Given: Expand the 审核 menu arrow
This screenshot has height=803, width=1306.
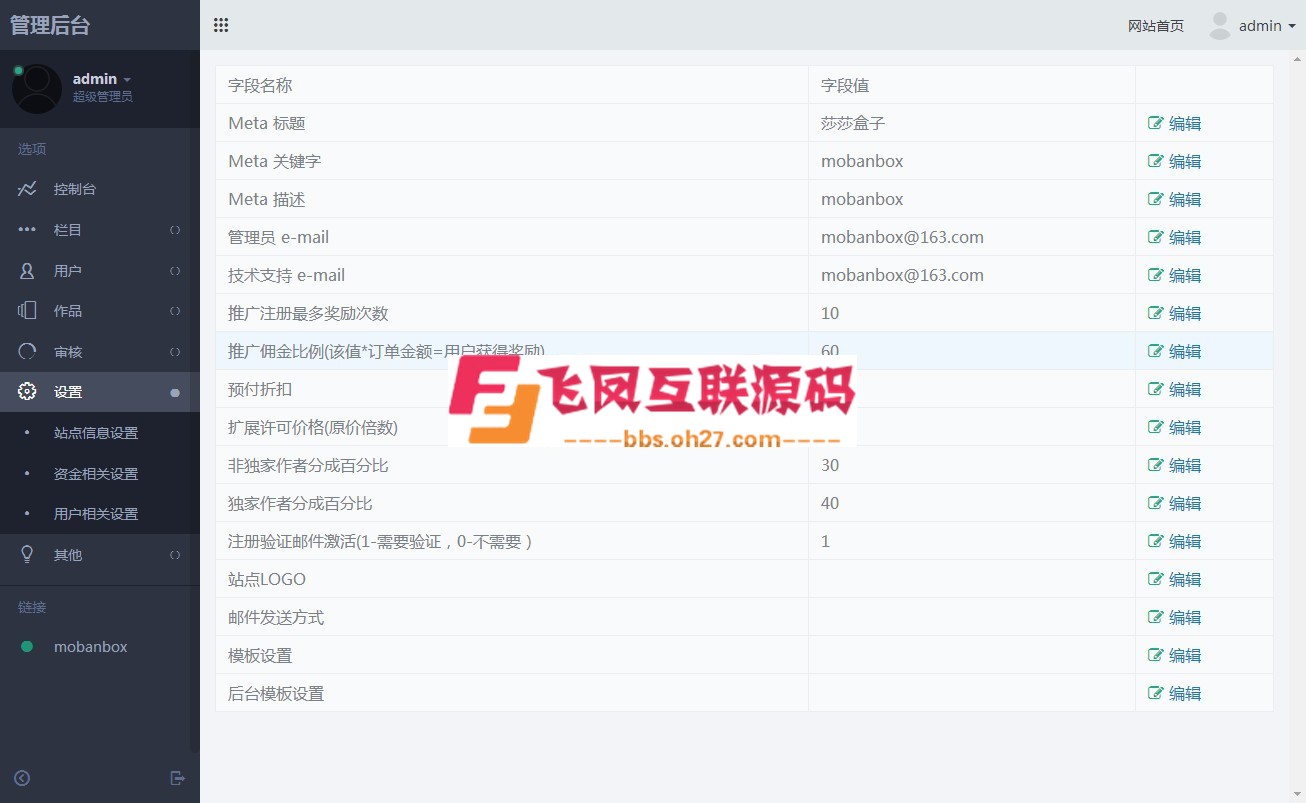Looking at the screenshot, I should point(175,352).
